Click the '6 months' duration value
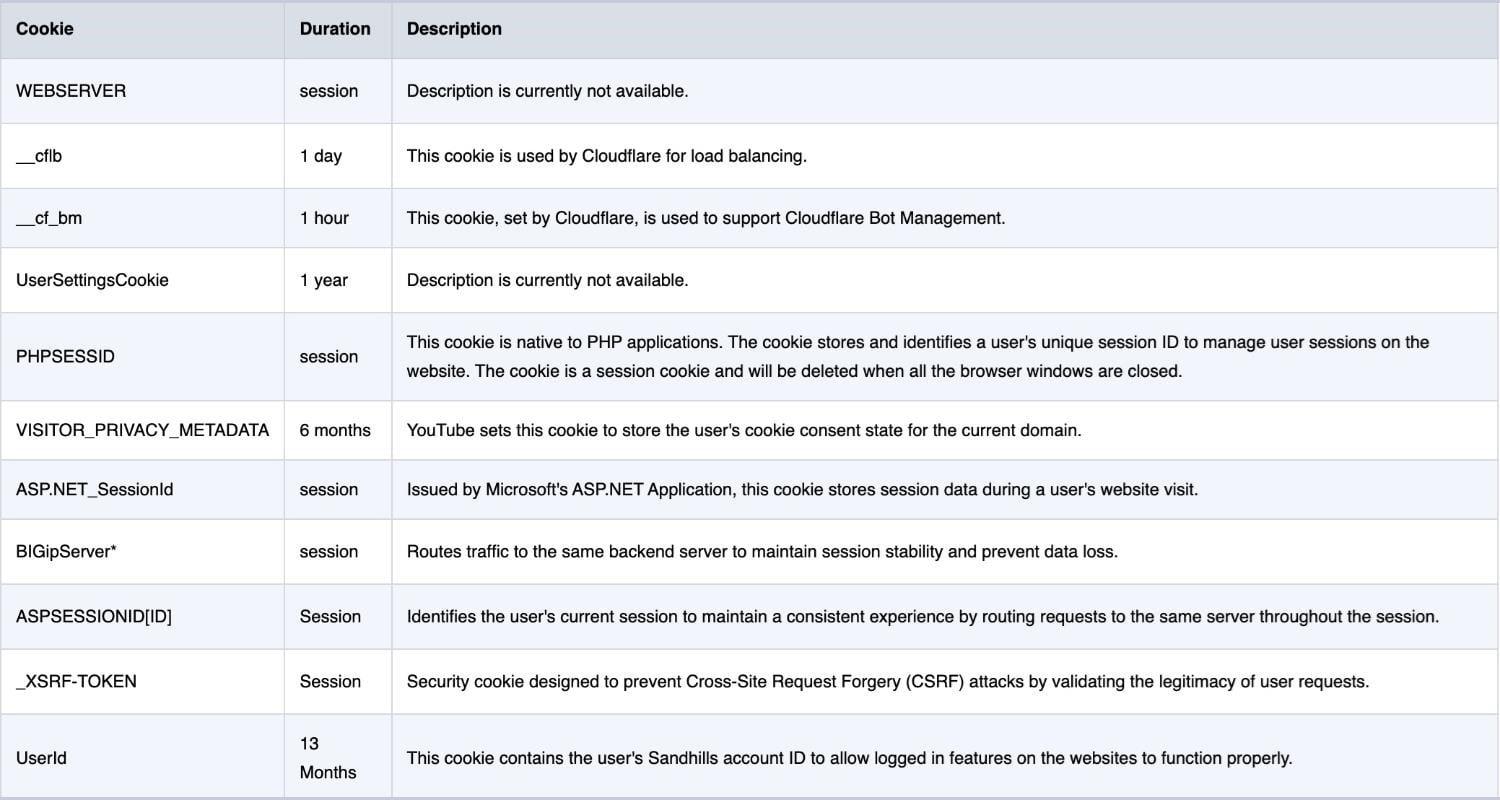 coord(335,430)
